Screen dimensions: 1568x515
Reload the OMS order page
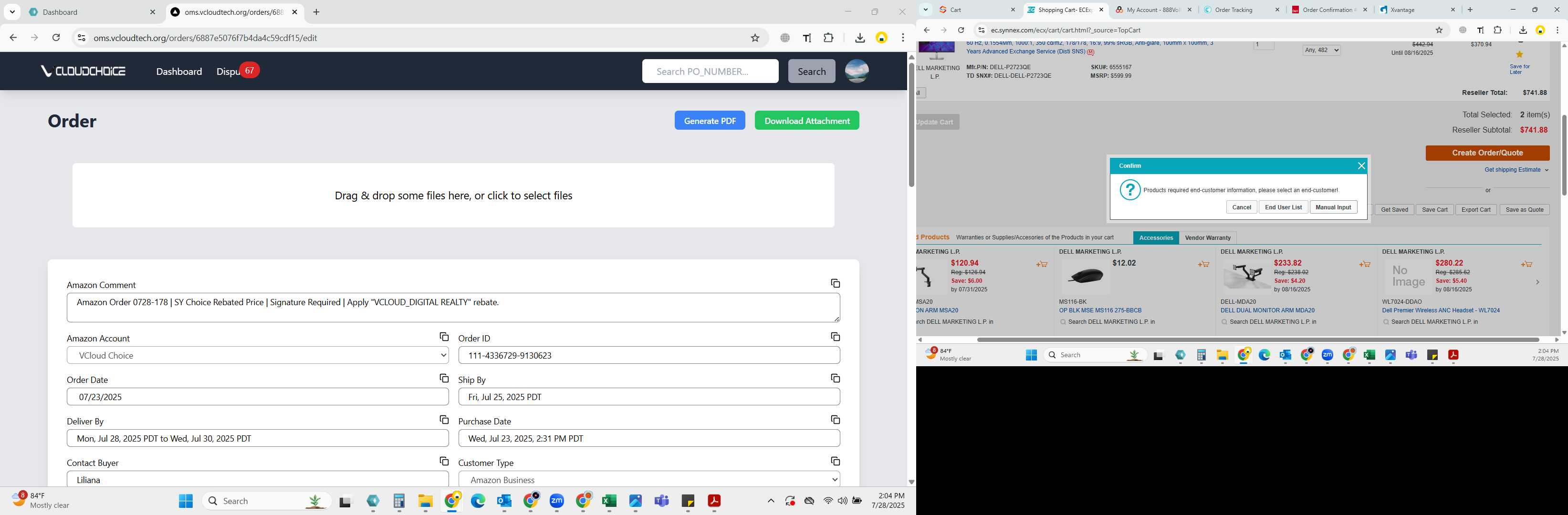pos(56,38)
